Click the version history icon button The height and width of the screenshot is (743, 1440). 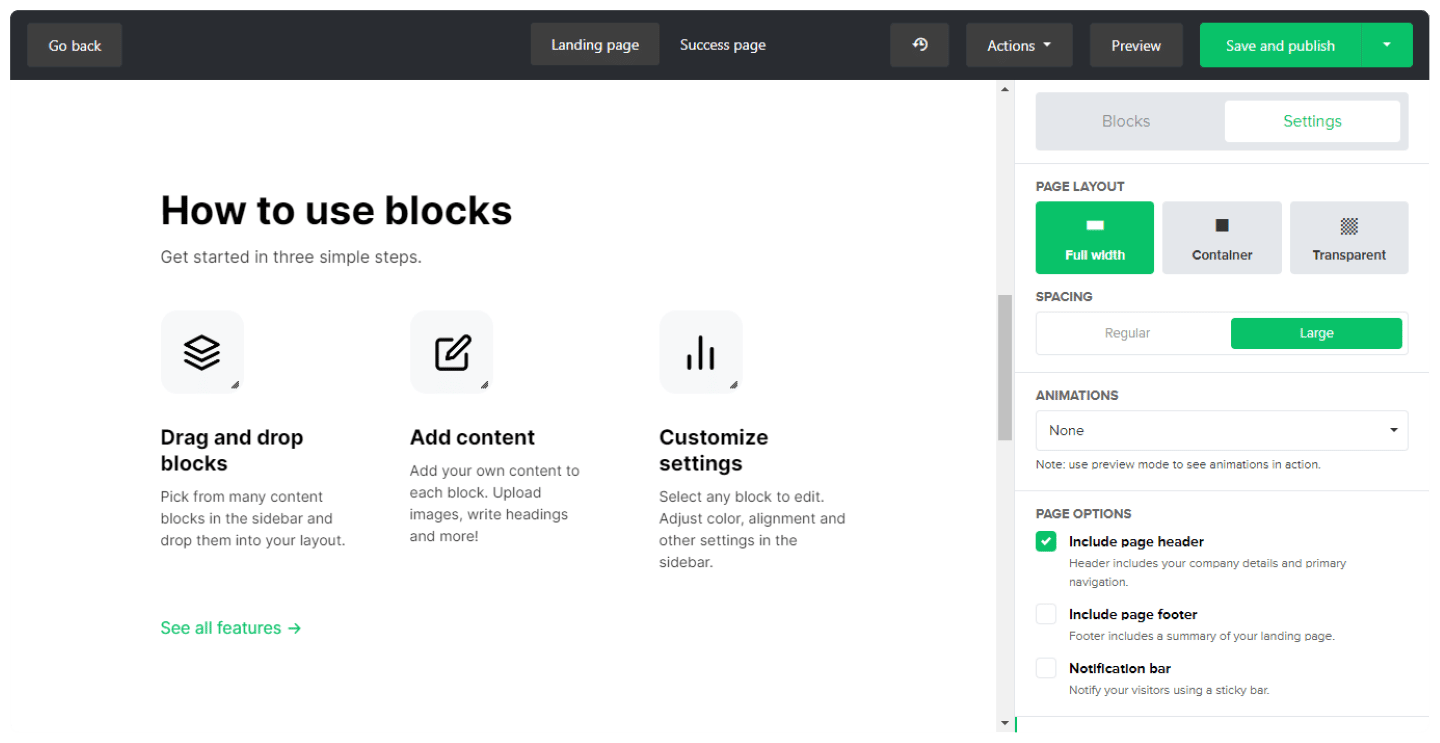click(x=919, y=45)
